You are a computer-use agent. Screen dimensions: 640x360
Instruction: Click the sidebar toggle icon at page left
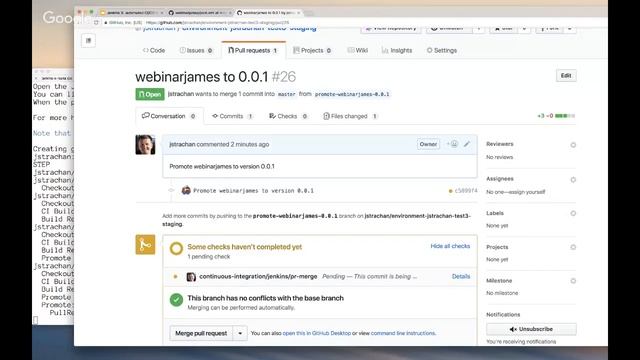(88, 40)
